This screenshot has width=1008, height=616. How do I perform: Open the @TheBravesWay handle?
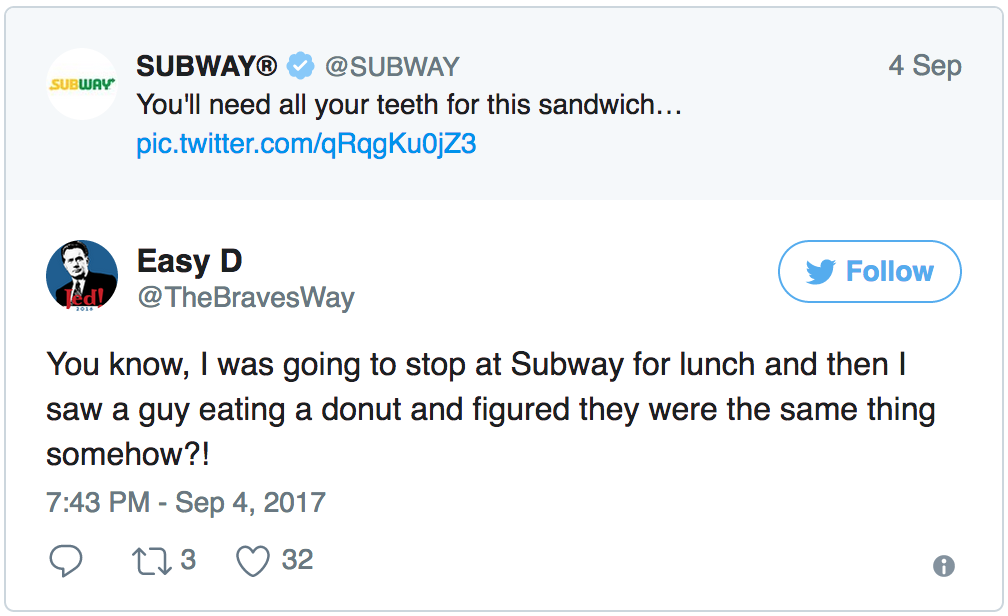(245, 298)
